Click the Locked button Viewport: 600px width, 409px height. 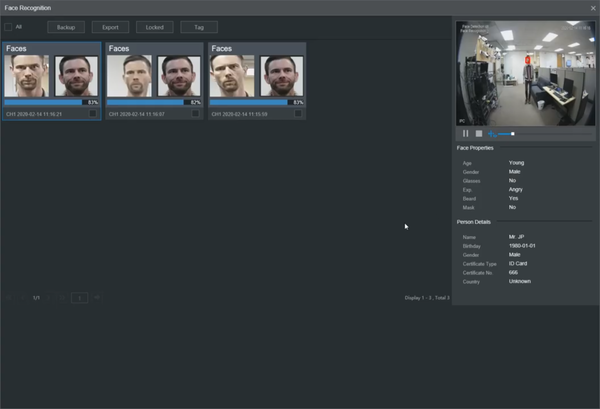pos(155,27)
